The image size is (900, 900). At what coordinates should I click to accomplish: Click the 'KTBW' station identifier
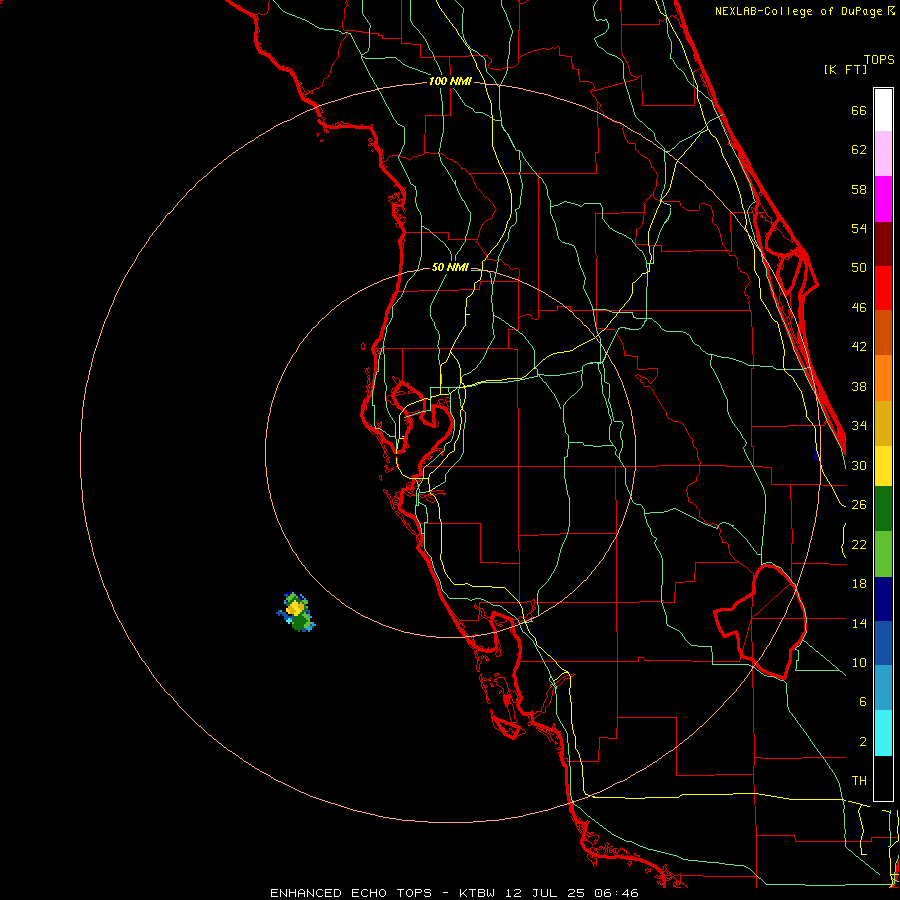tap(476, 893)
